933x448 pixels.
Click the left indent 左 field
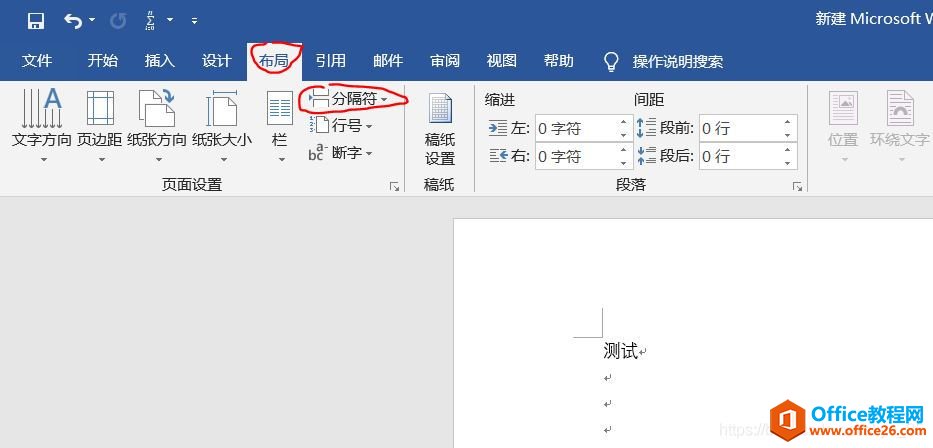pyautogui.click(x=575, y=128)
